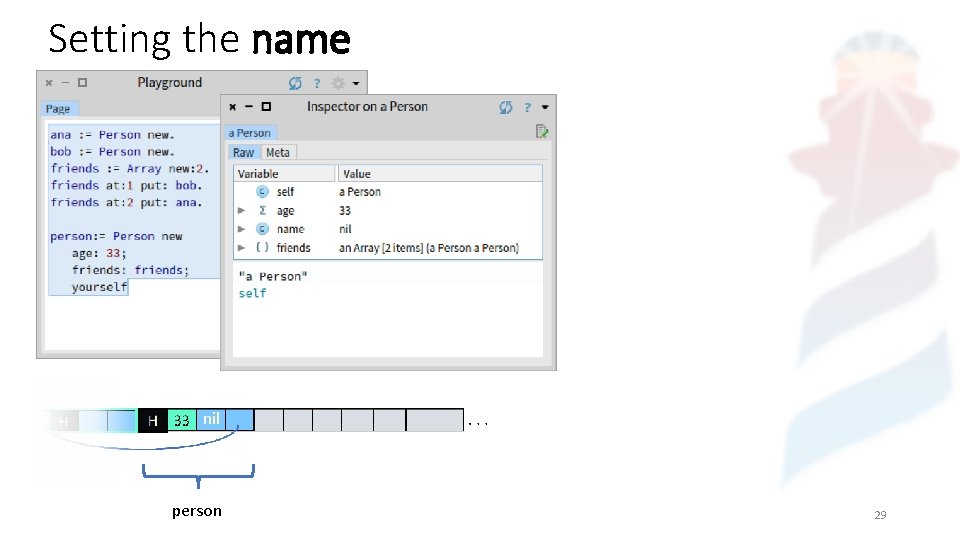The height and width of the screenshot is (540, 960).
Task: Select the value 33 for age
Action: point(345,211)
